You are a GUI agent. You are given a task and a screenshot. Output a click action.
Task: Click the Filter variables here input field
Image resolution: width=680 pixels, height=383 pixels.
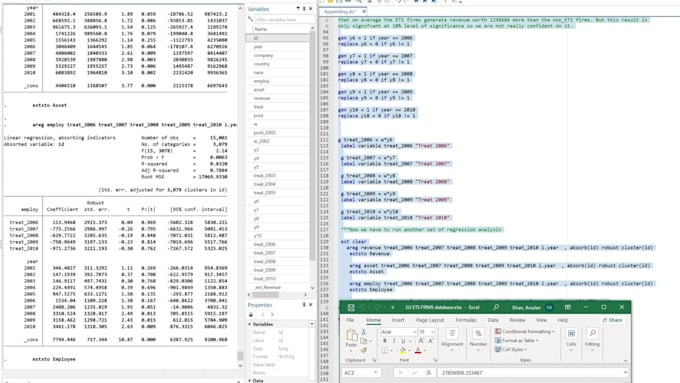(284, 20)
